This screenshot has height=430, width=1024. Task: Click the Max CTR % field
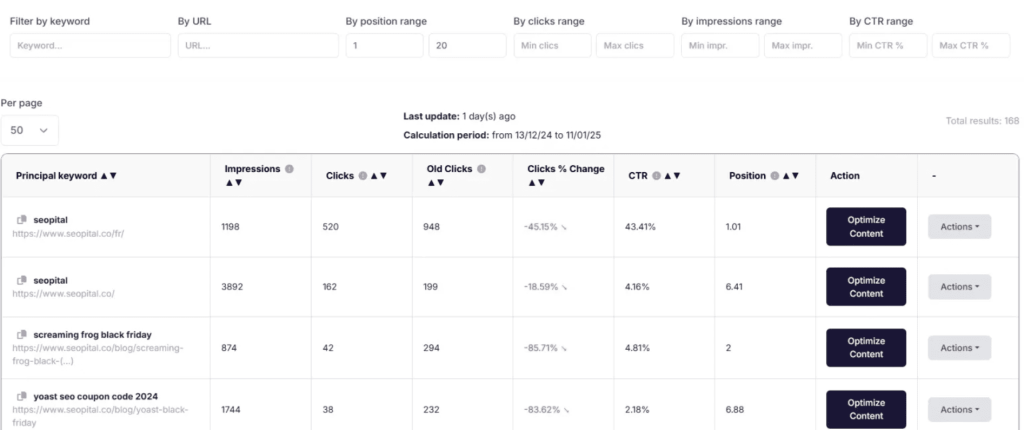click(970, 45)
